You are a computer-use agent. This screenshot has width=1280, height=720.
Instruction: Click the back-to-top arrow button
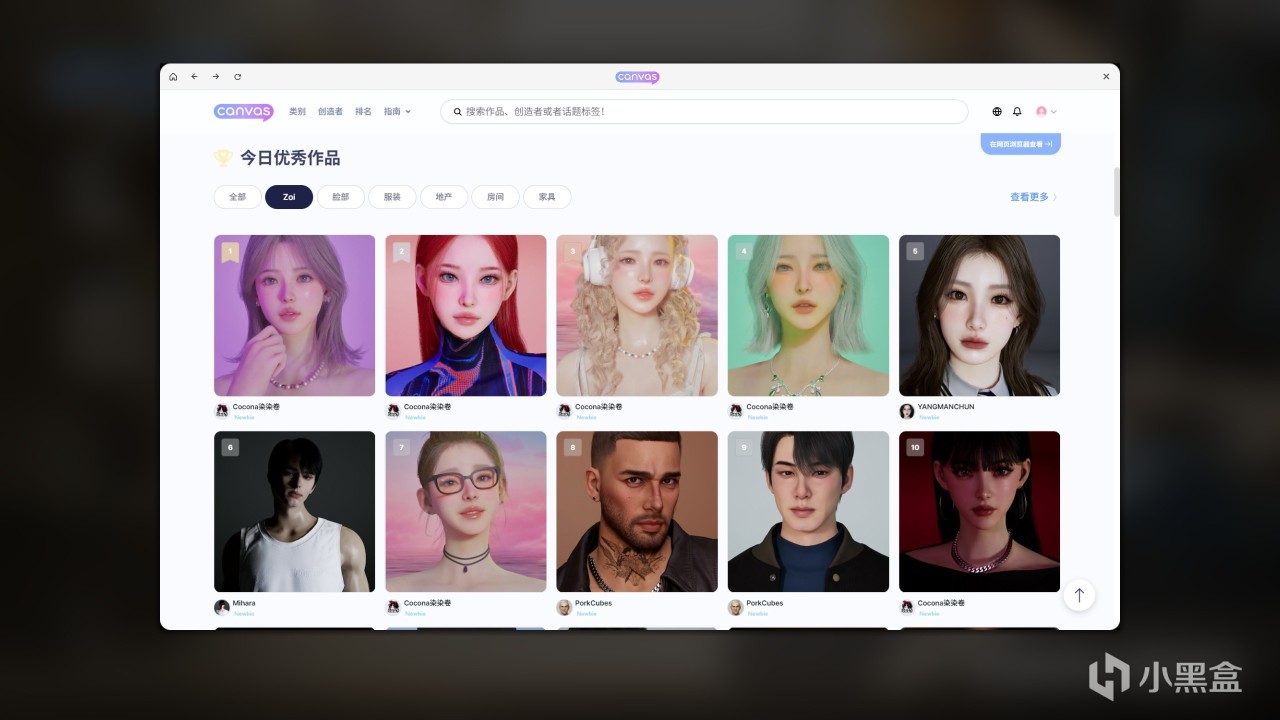[x=1079, y=595]
